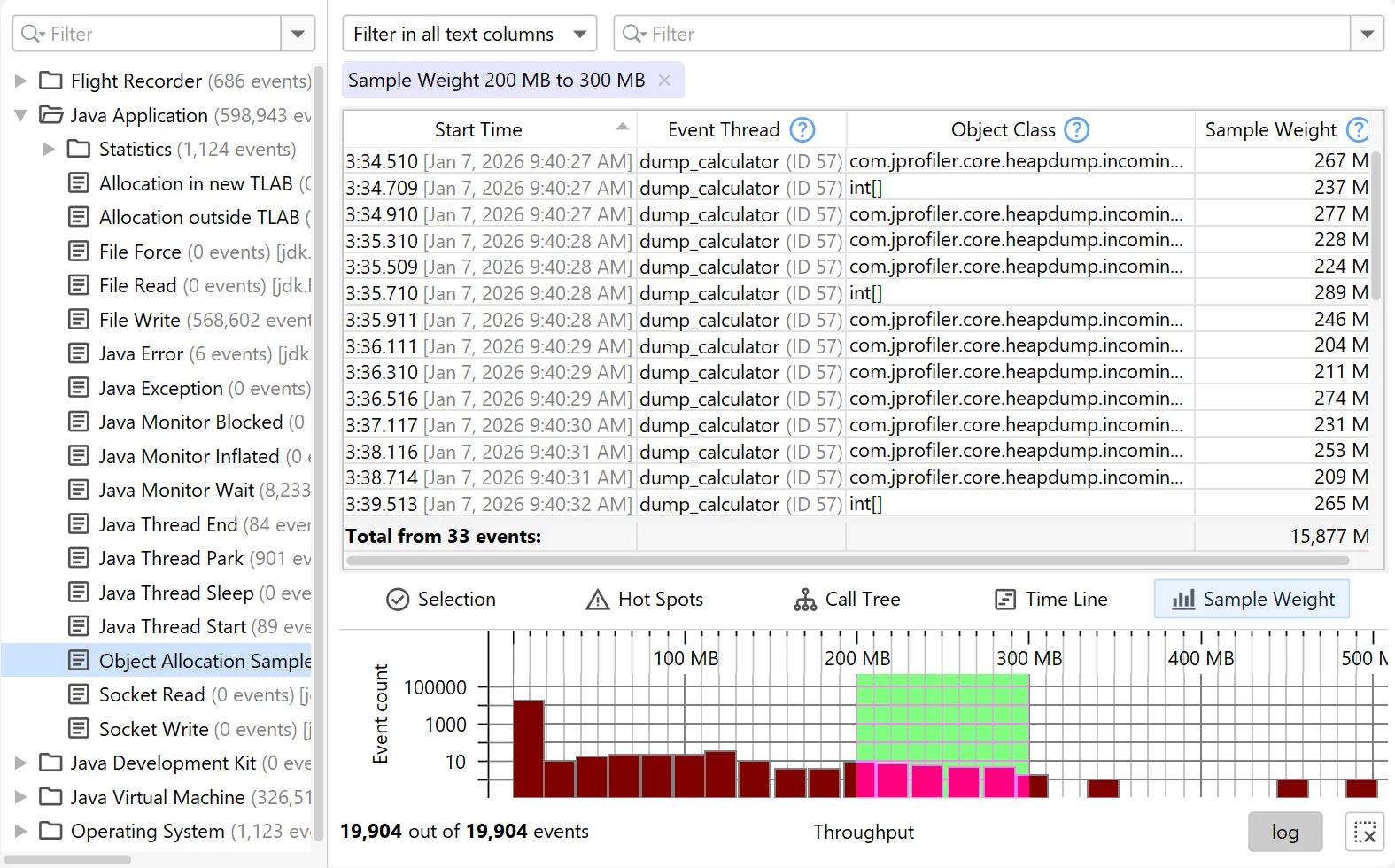Select Java Monitor Inflated event type

(190, 456)
